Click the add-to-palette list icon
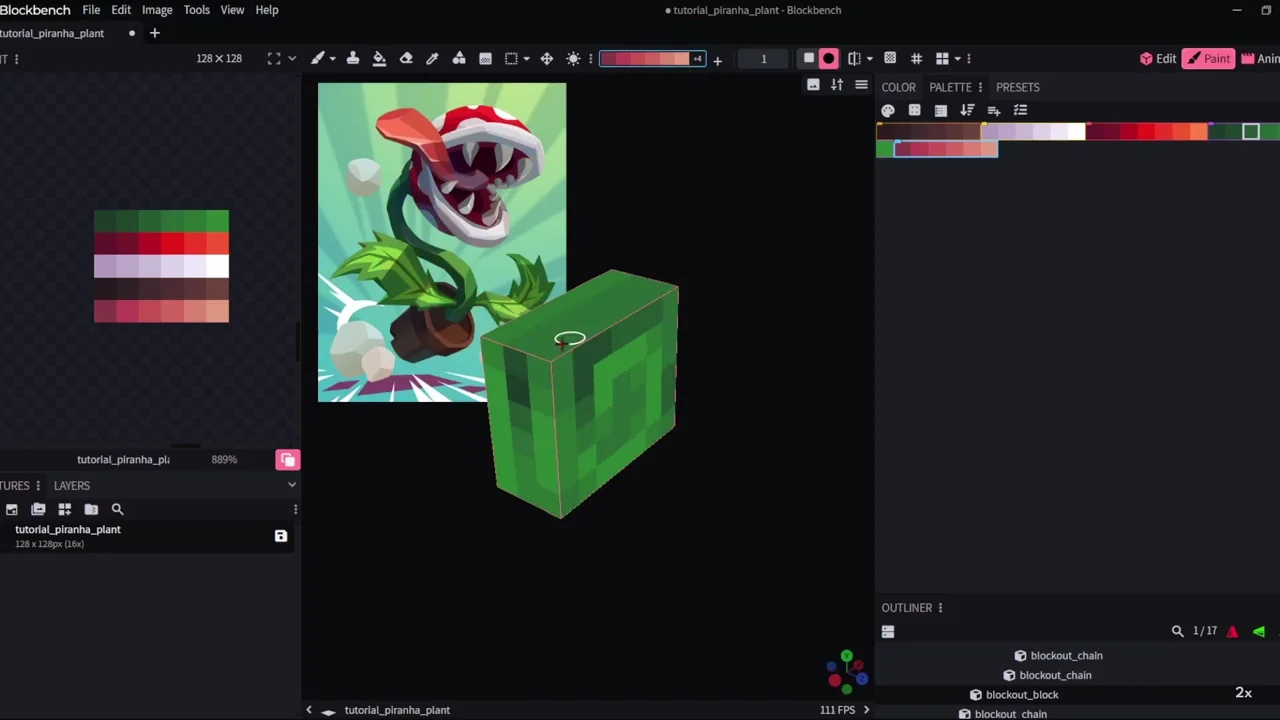The height and width of the screenshot is (720, 1280). point(994,110)
